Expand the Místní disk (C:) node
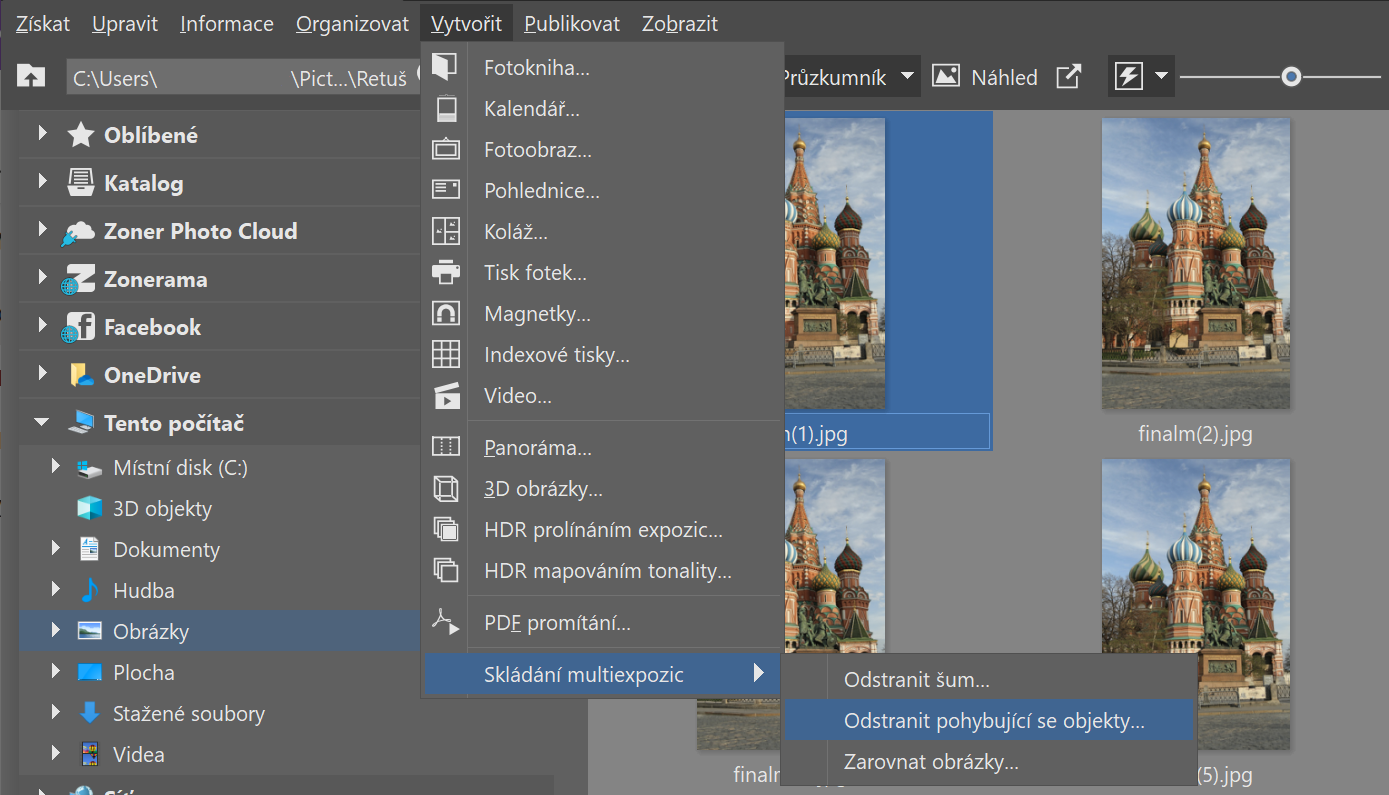This screenshot has height=795, width=1389. [x=57, y=467]
